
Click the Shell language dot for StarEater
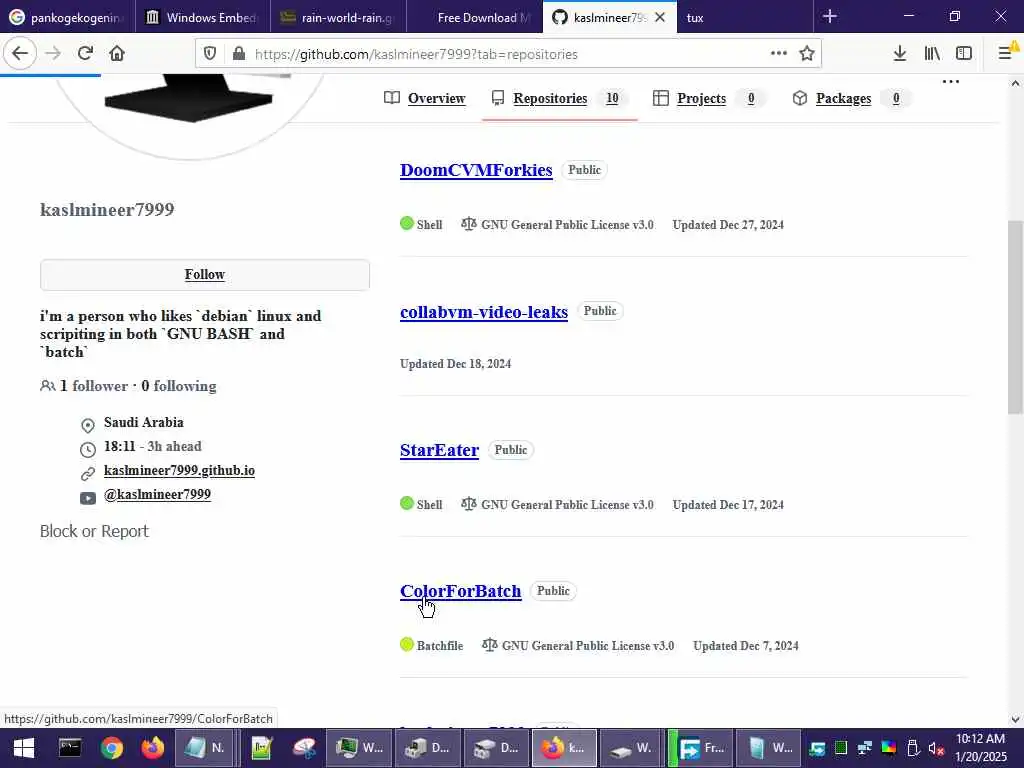coord(407,504)
